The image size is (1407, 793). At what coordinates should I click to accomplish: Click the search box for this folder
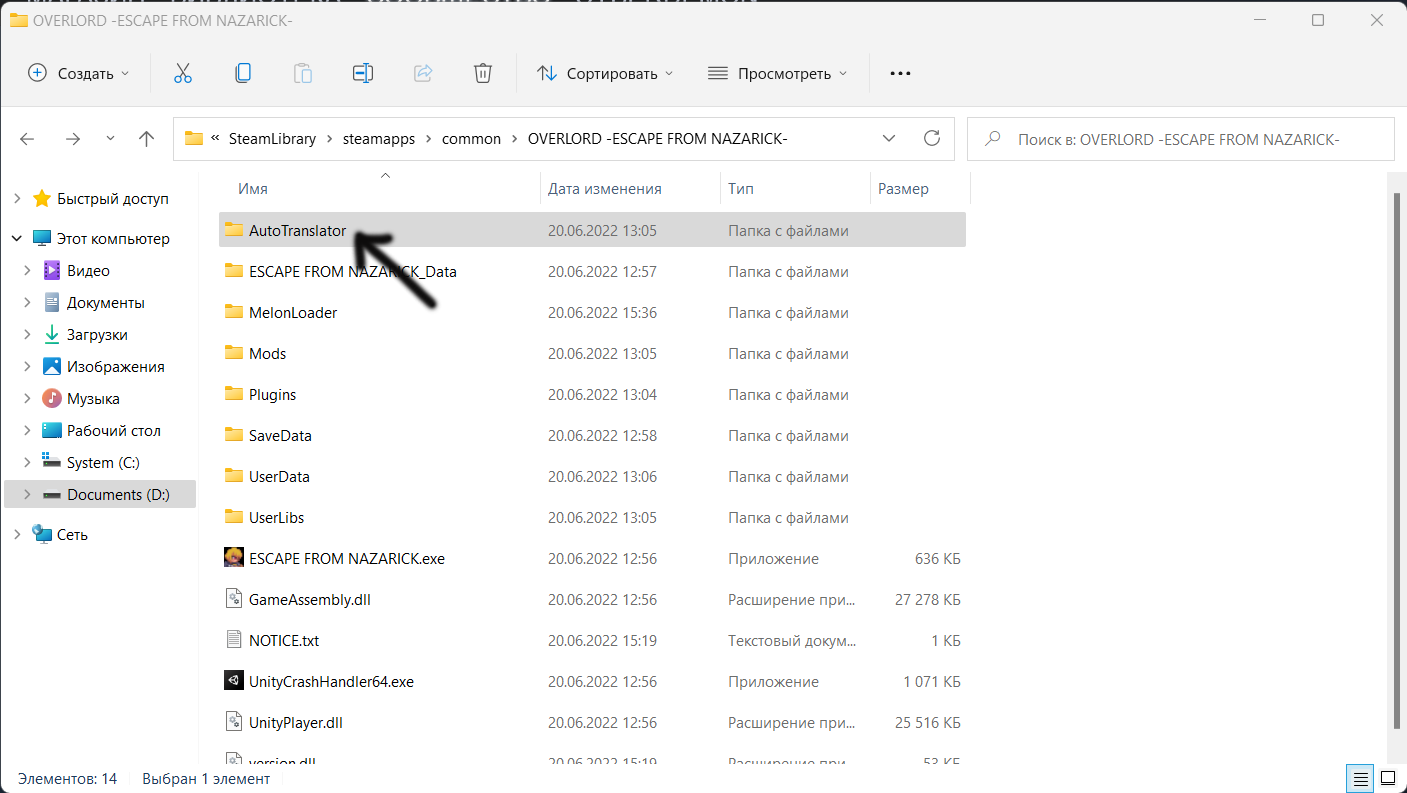coord(1181,139)
